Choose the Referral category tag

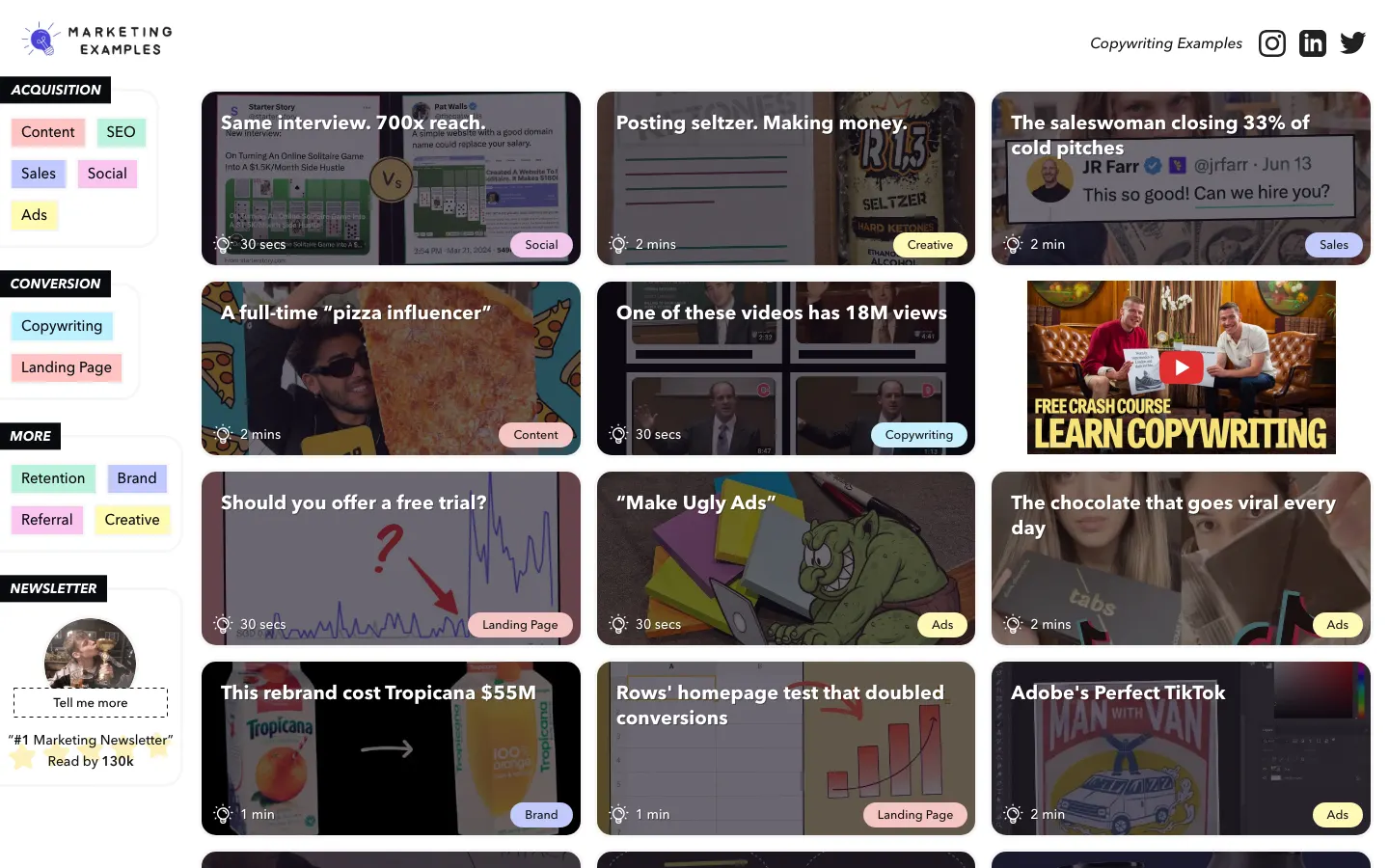click(x=47, y=520)
